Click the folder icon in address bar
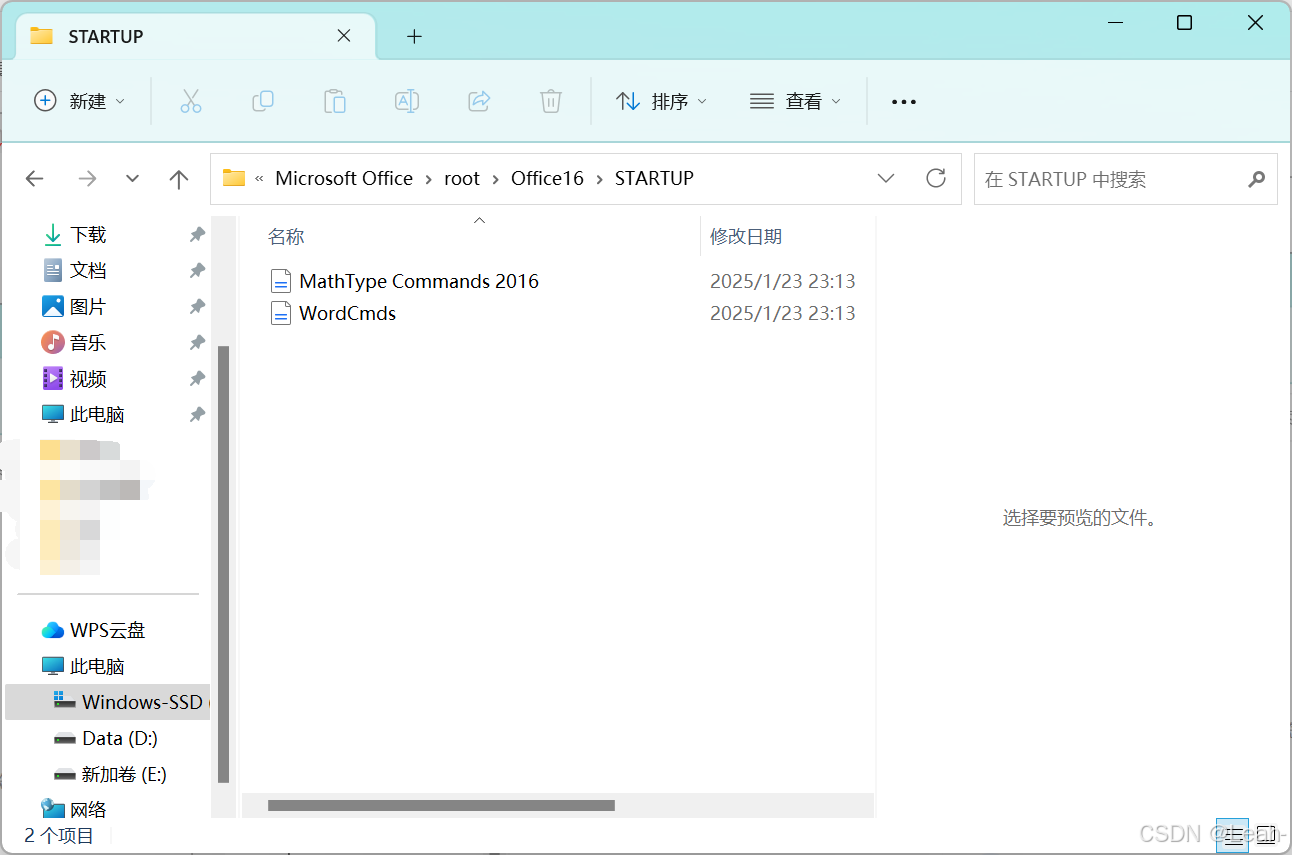The image size is (1292, 855). tap(234, 178)
